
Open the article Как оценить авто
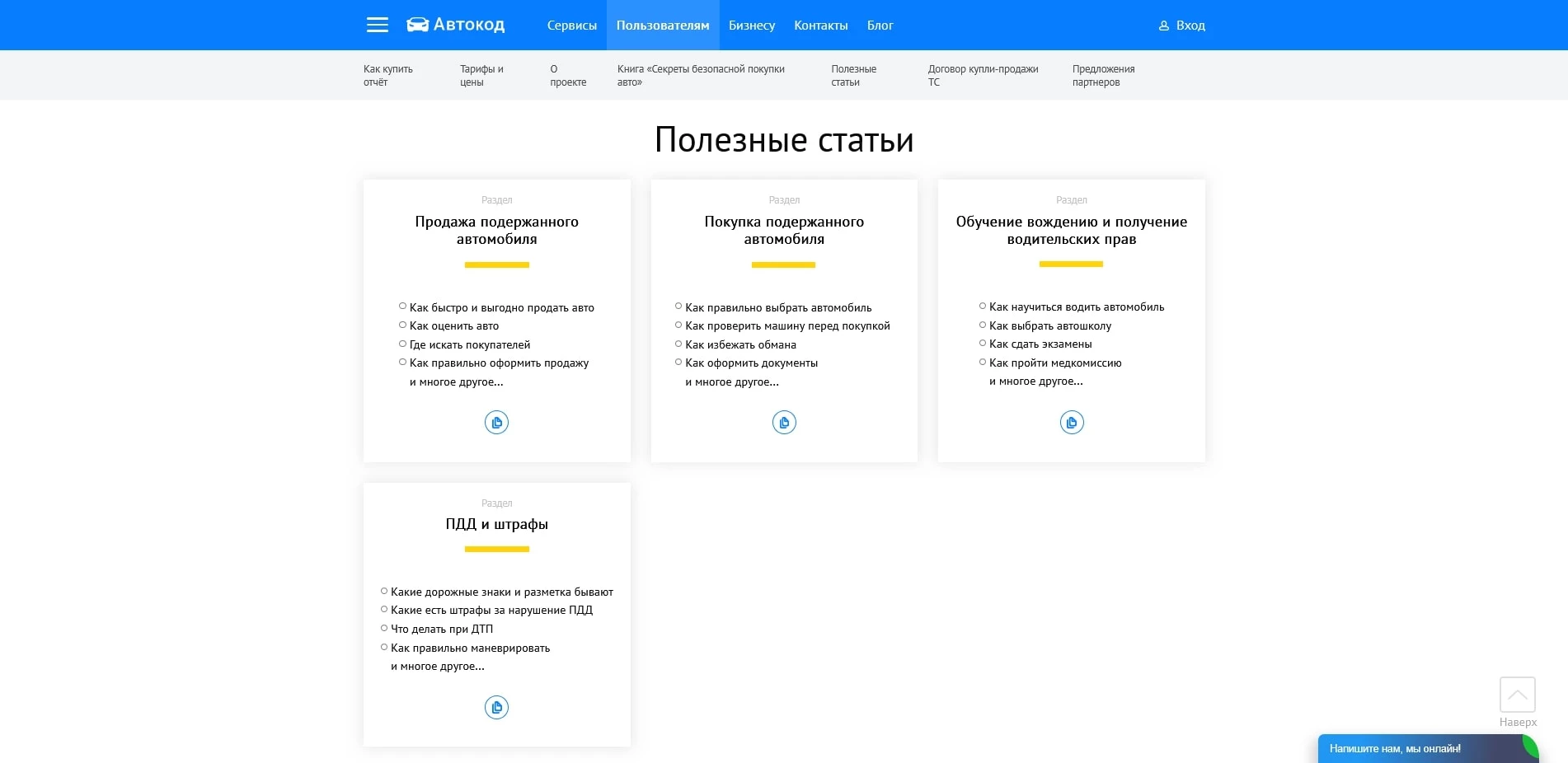(x=453, y=325)
